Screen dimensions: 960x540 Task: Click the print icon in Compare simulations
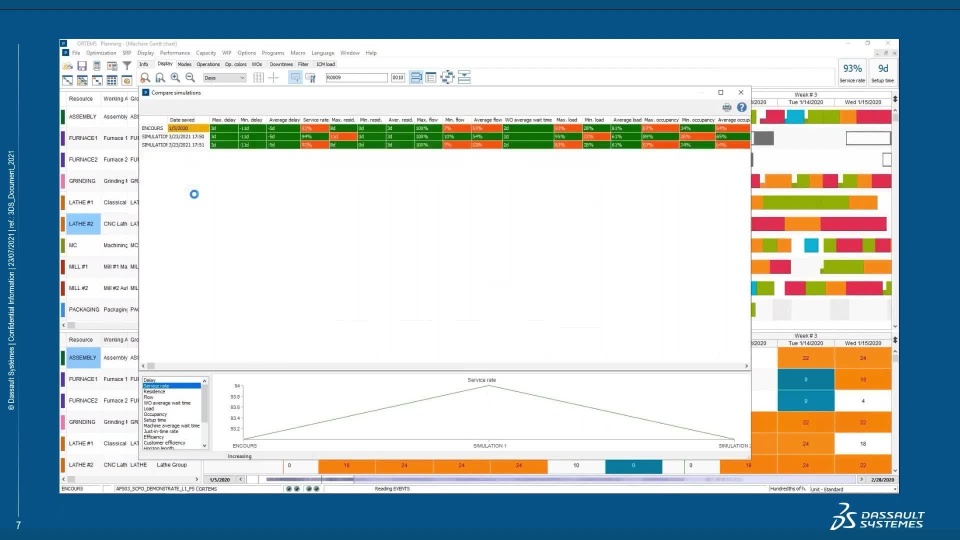point(727,107)
